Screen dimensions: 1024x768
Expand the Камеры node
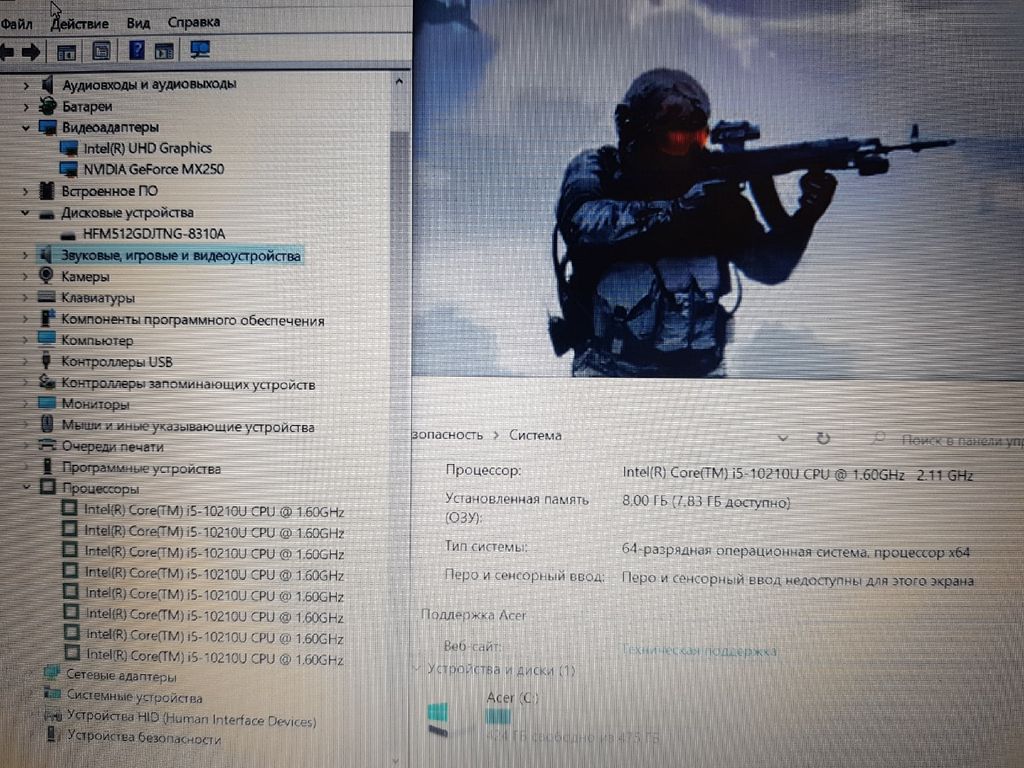(25, 277)
